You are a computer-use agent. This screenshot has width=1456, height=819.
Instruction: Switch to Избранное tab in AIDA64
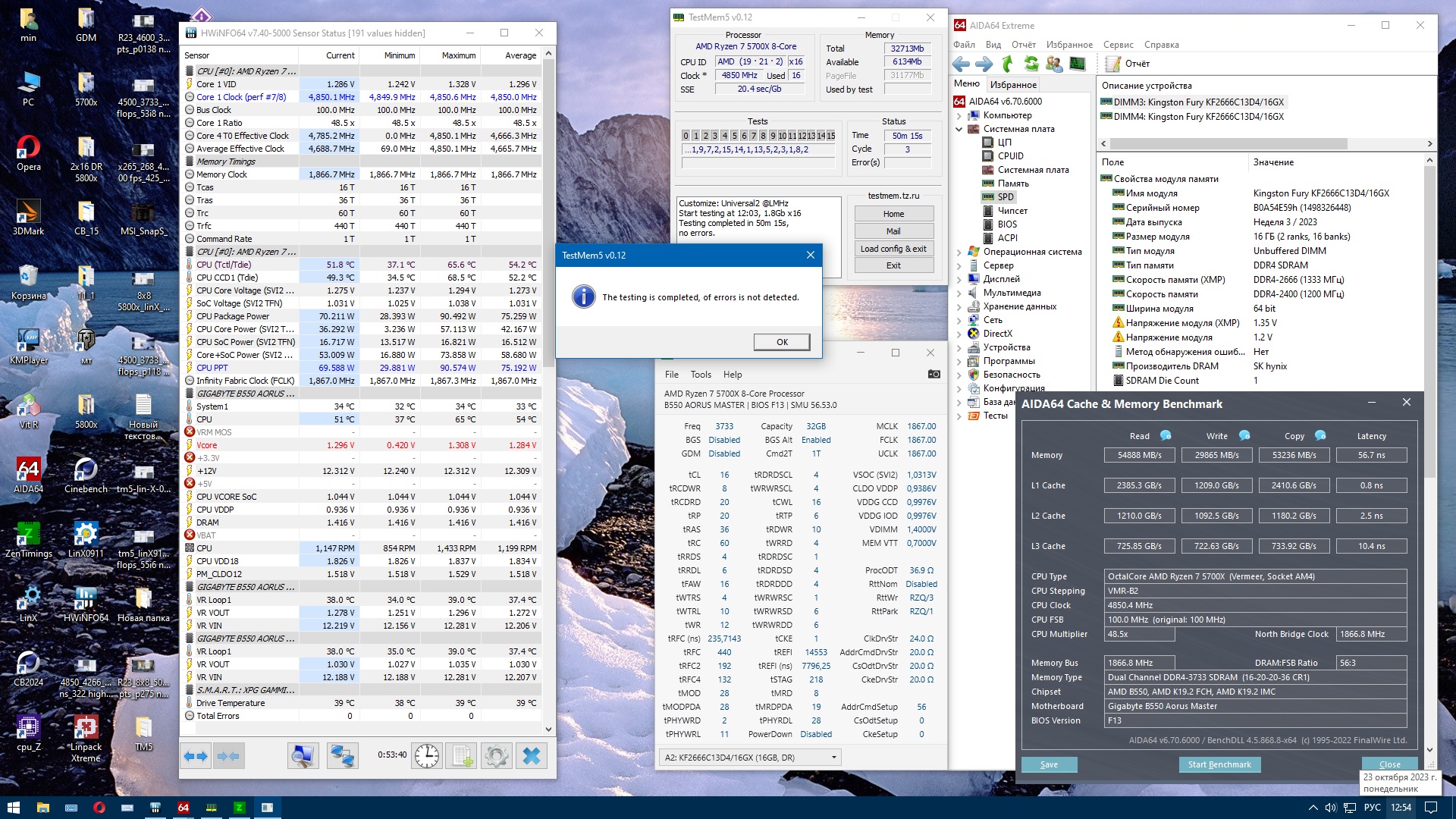point(1013,85)
